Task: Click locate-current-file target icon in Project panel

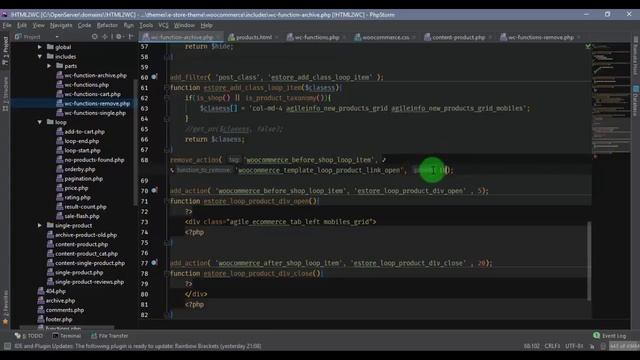Action: tap(95, 37)
